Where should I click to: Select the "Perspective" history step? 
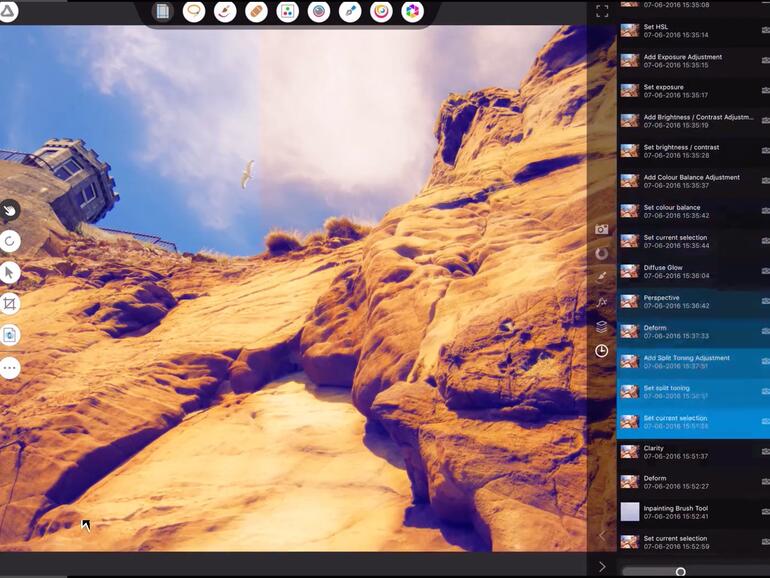point(693,302)
